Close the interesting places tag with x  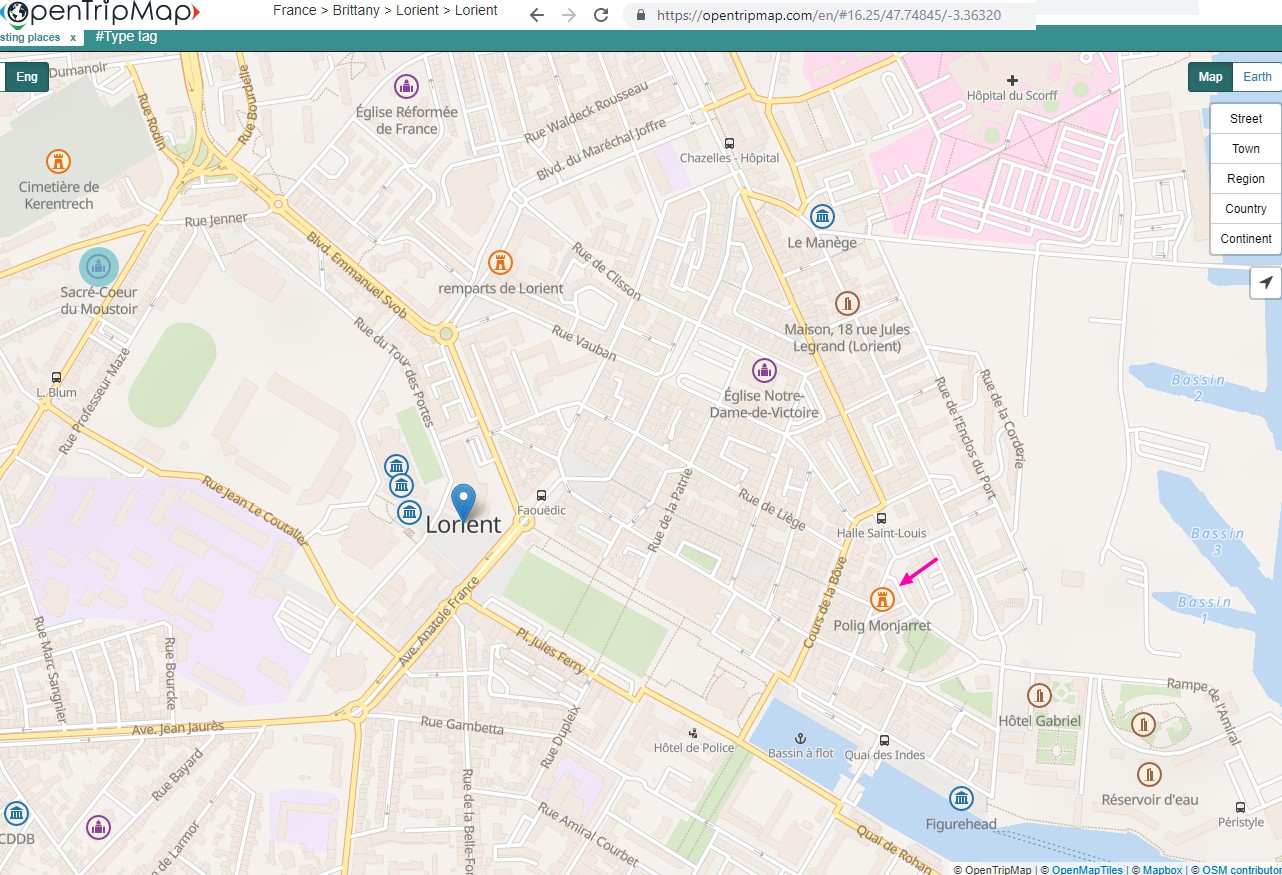tap(73, 38)
